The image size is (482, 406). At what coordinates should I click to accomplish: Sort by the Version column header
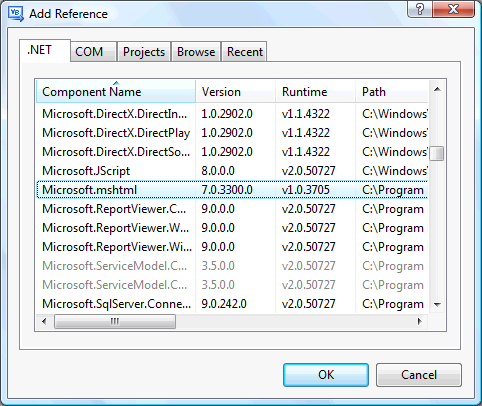coord(235,91)
